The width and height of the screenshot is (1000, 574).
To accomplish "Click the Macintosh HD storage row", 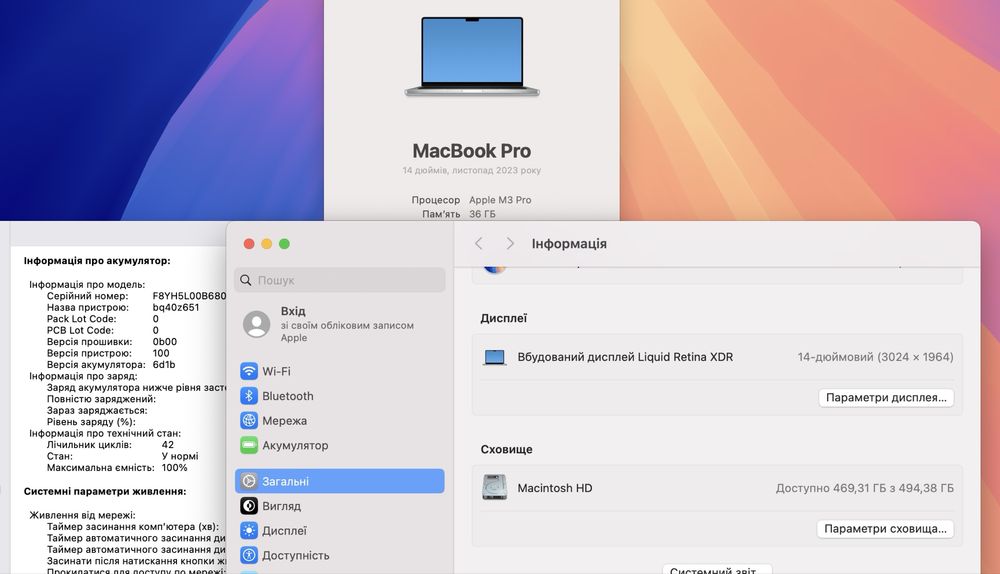I will [x=717, y=488].
